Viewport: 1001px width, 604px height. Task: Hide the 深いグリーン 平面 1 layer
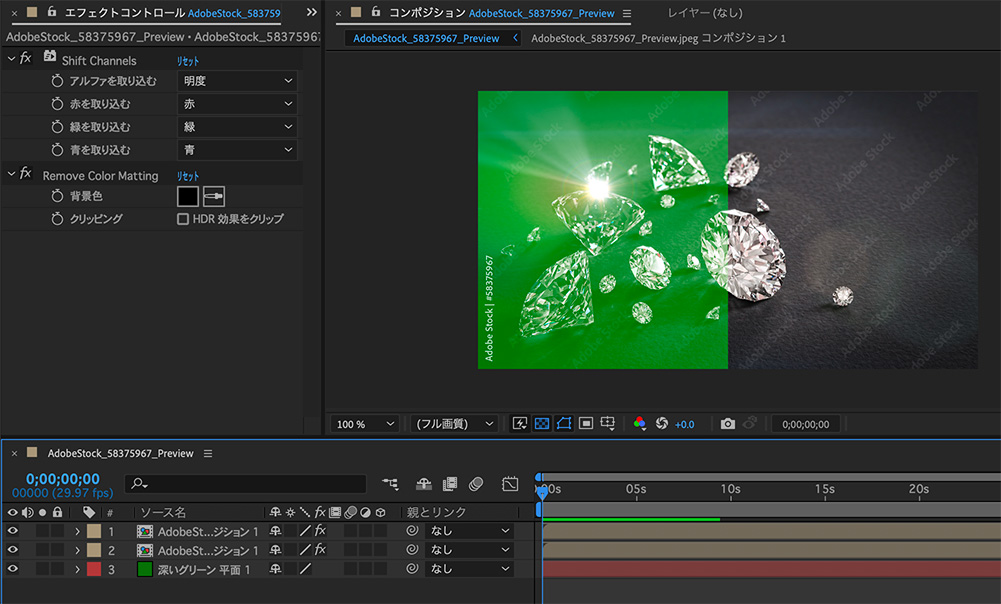pos(11,569)
